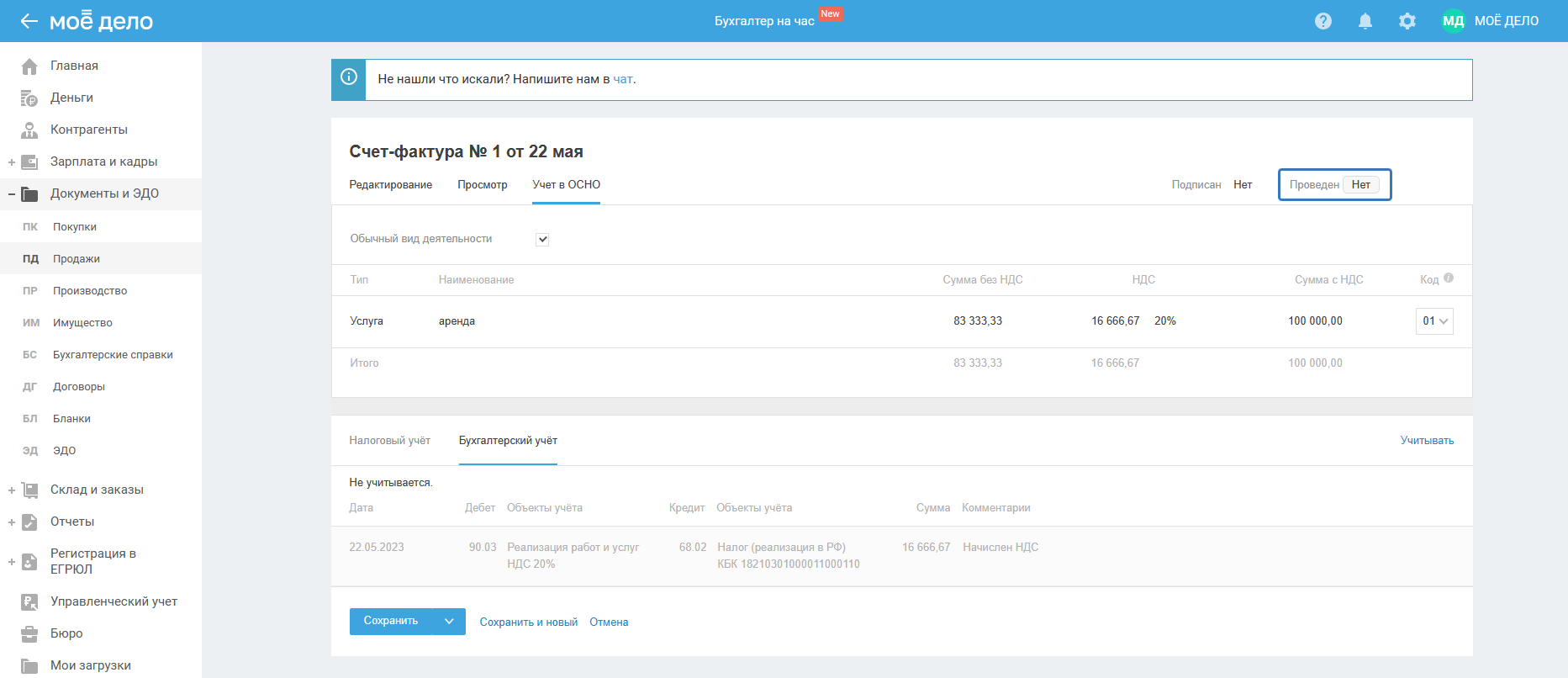Expand the Склад и заказы section

pyautogui.click(x=12, y=490)
